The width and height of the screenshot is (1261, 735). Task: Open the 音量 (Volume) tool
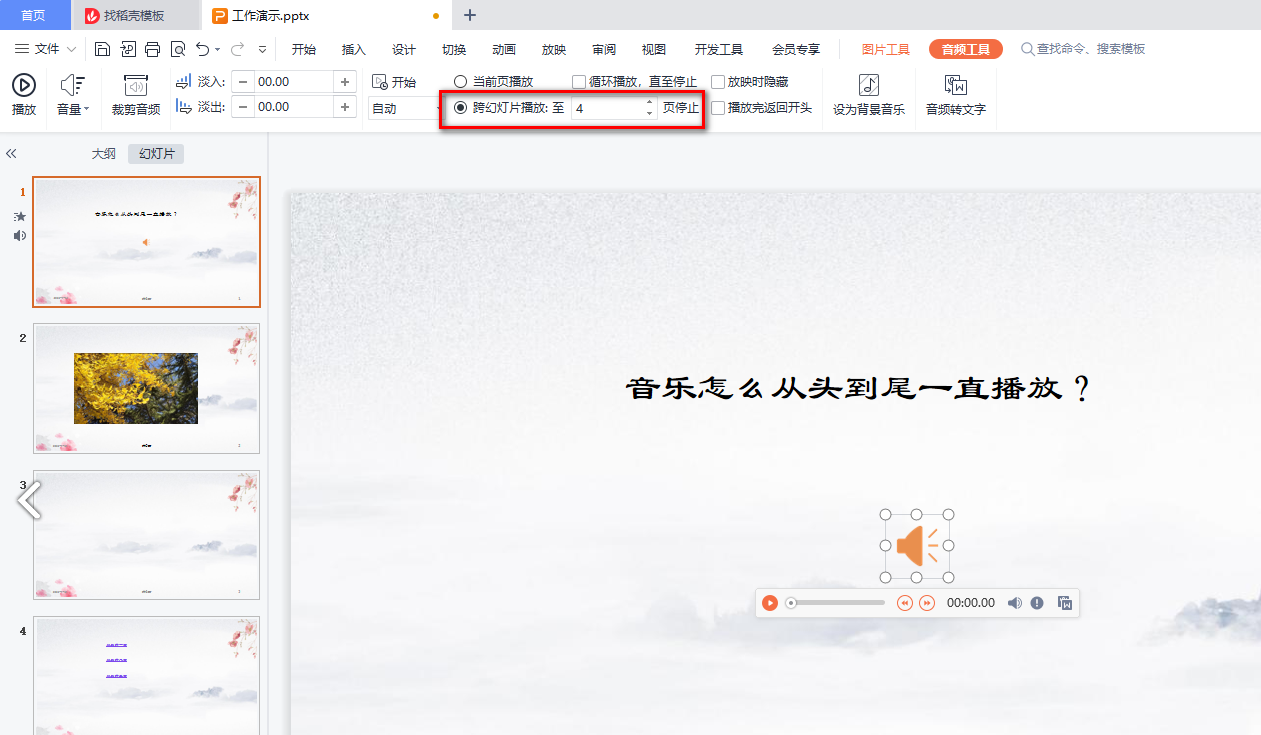pyautogui.click(x=72, y=94)
